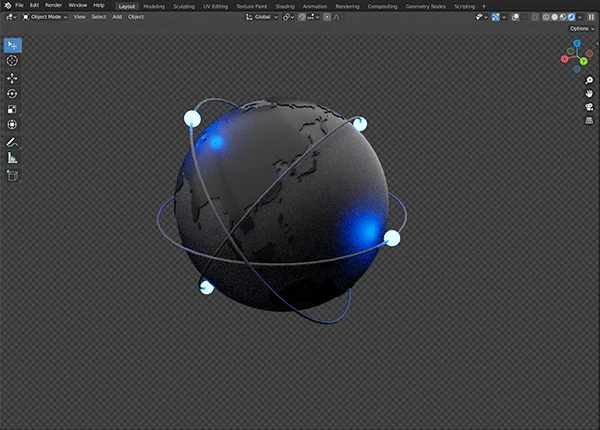Open the viewport View menu
The image size is (600, 430).
pyautogui.click(x=80, y=17)
